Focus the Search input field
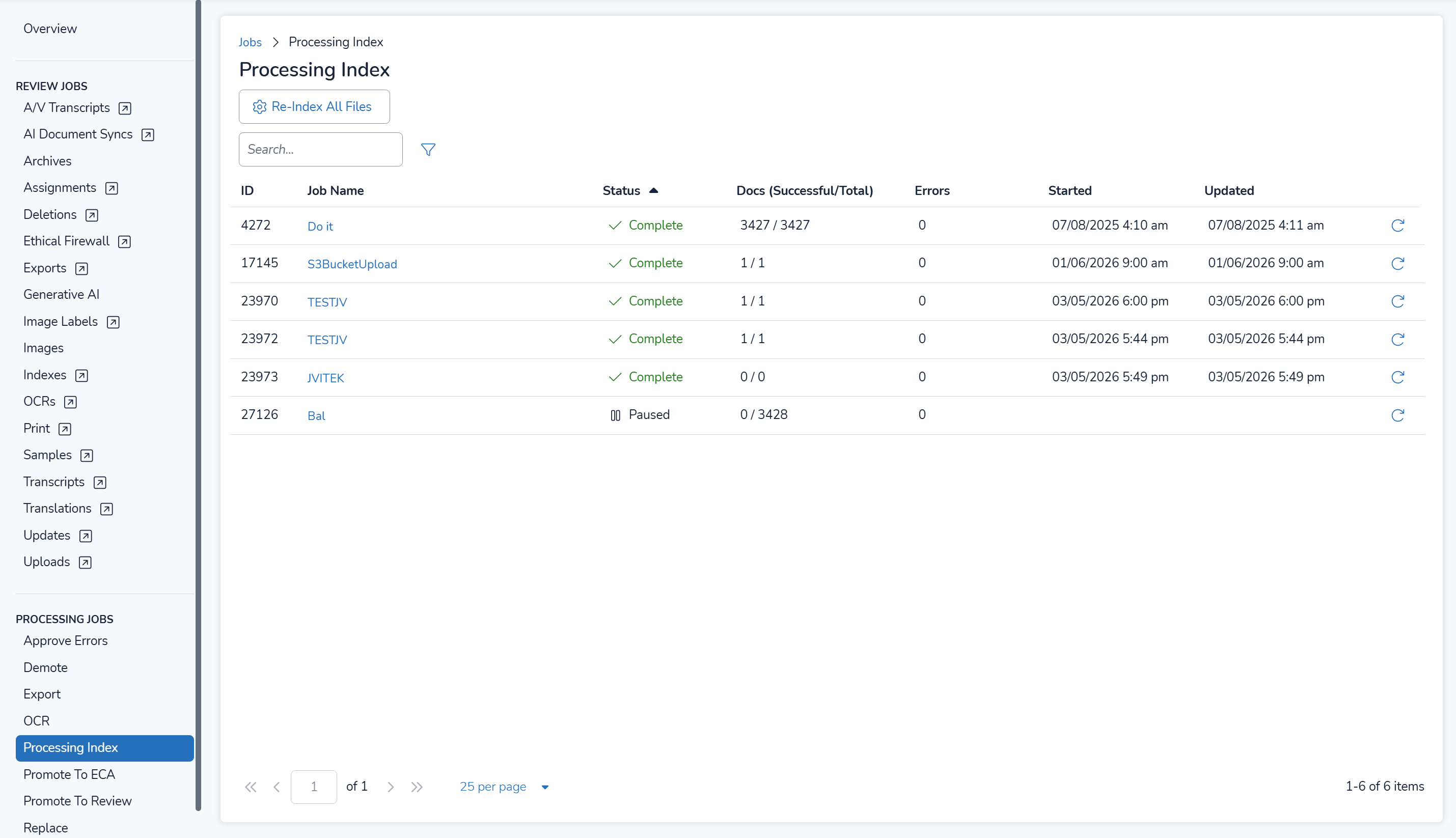Viewport: 1456px width, 838px height. click(x=320, y=150)
